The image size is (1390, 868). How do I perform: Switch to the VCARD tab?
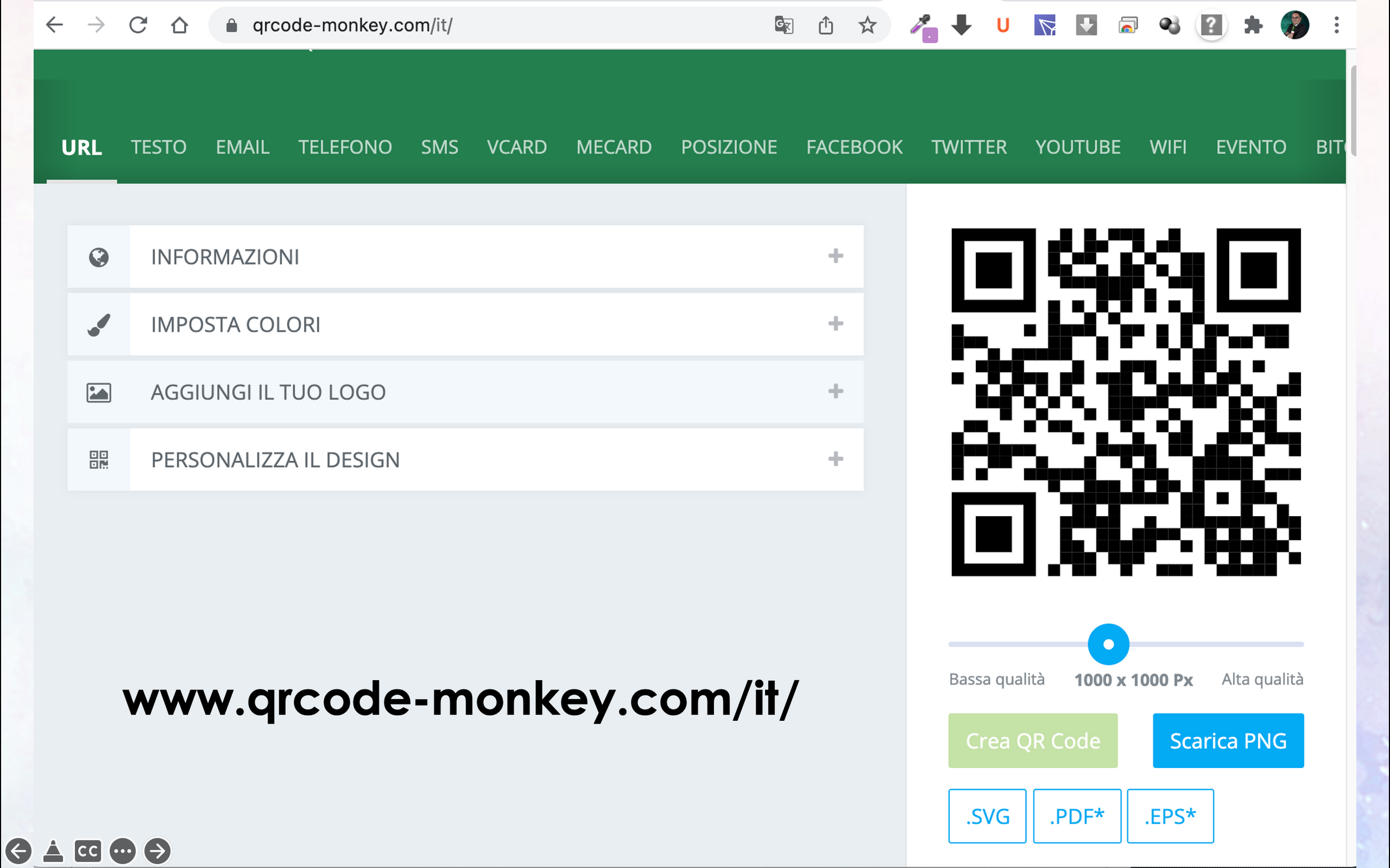click(x=517, y=147)
